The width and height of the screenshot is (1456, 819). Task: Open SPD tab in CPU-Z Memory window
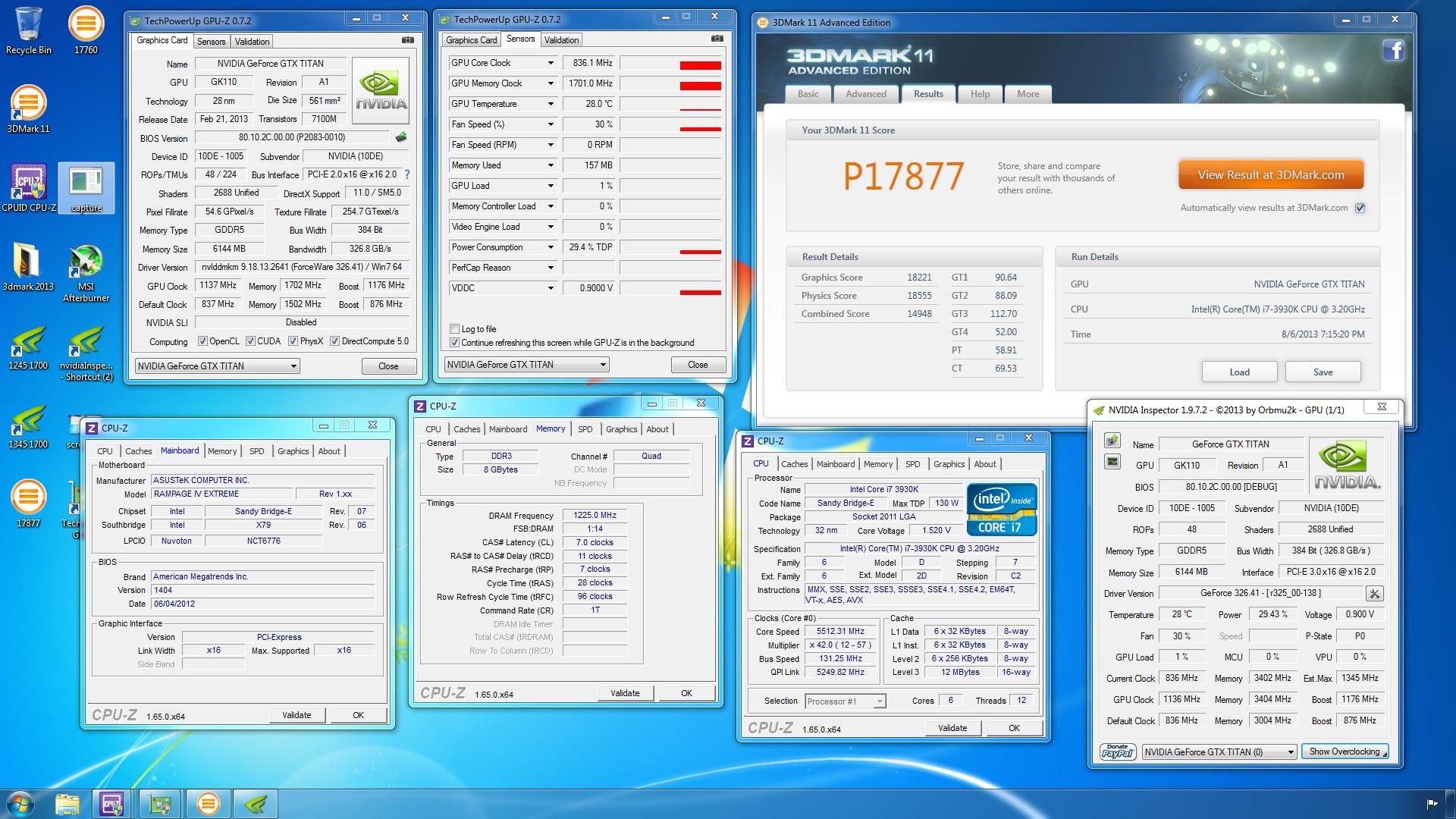pos(585,429)
